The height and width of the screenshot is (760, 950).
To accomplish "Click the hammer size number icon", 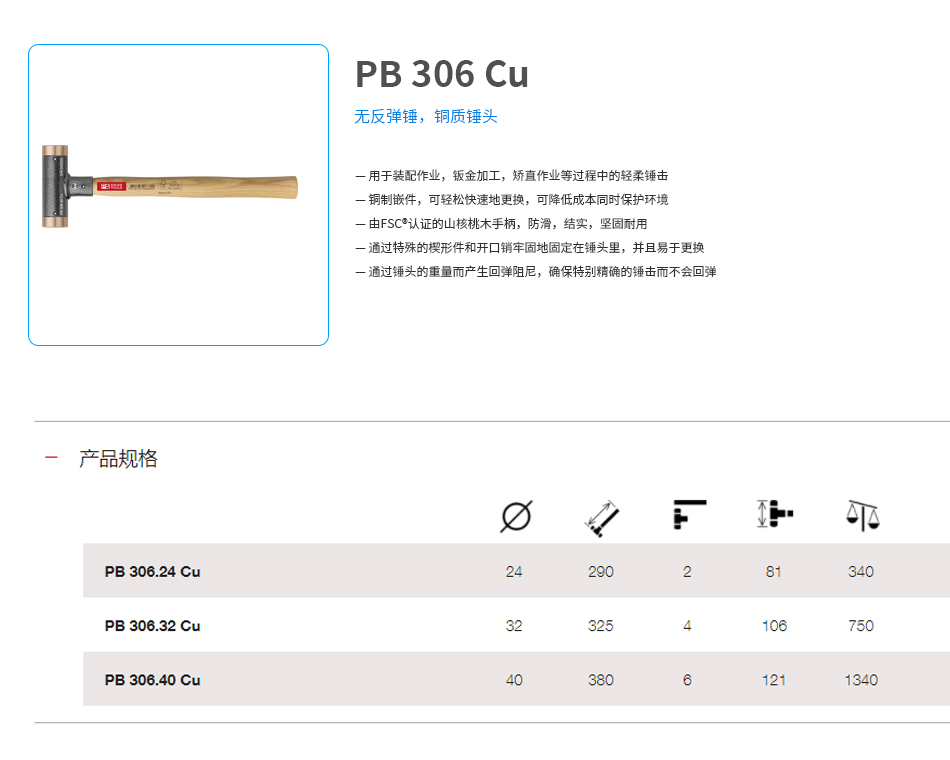I will tap(689, 515).
